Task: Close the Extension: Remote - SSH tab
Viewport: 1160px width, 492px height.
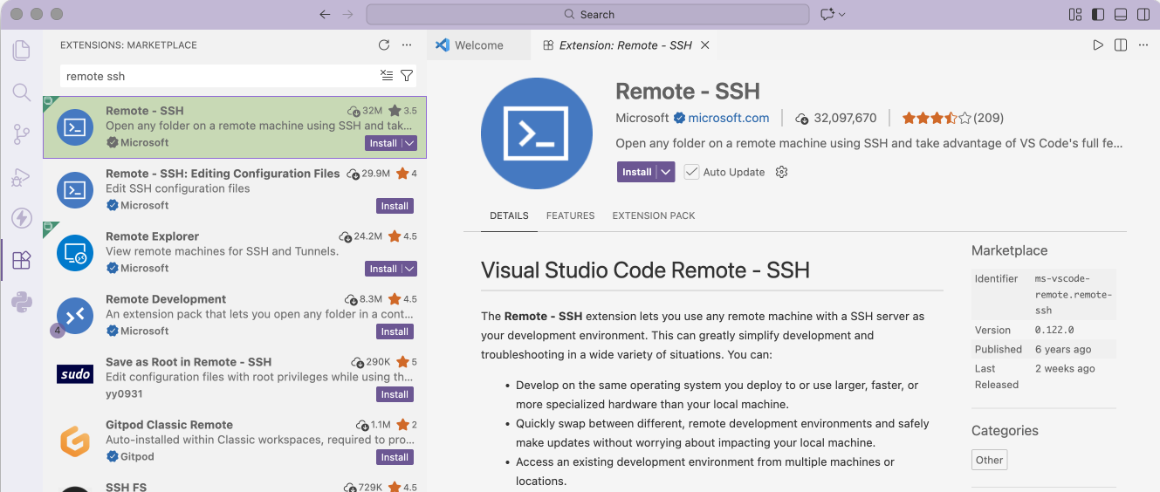Action: [705, 45]
